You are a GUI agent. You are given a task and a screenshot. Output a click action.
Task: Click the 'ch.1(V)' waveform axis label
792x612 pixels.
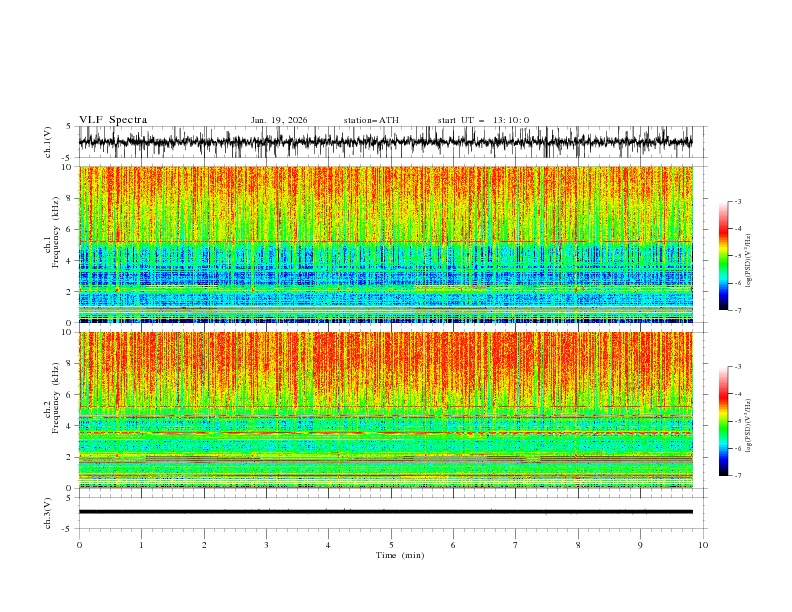coord(48,142)
